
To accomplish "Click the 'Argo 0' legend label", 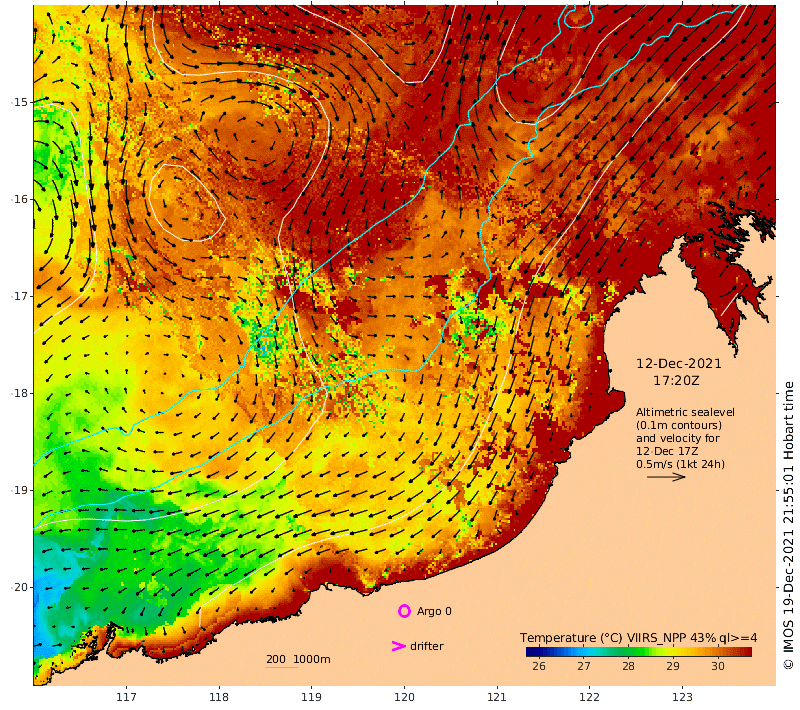I will tap(434, 611).
